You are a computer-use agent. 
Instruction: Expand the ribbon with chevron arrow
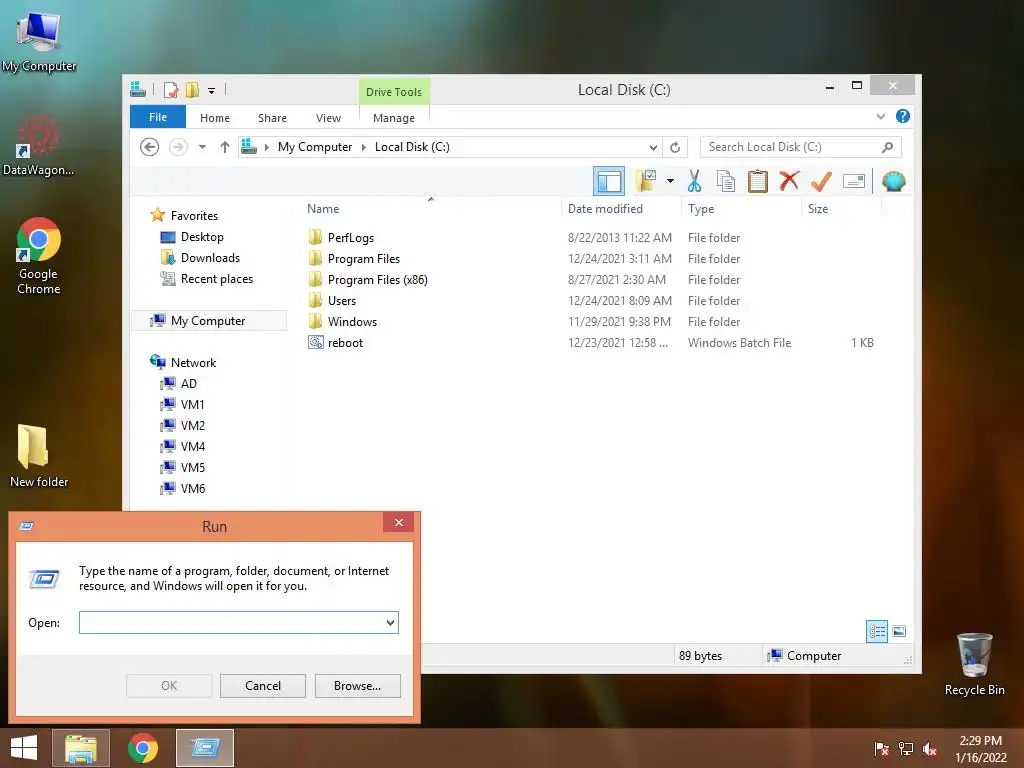point(880,116)
